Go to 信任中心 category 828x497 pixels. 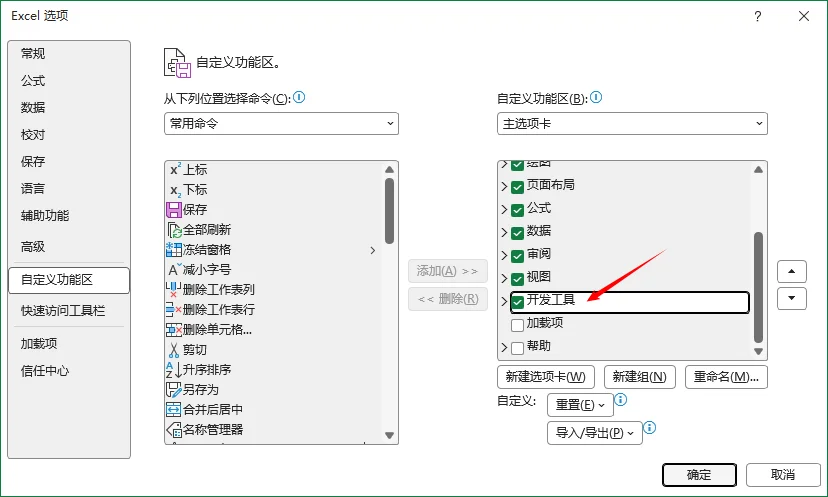45,371
